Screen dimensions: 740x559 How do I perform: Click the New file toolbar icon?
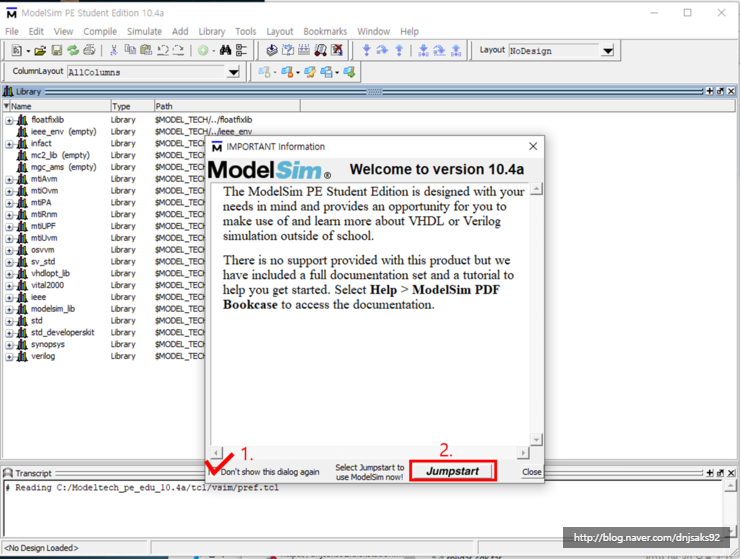(17, 50)
